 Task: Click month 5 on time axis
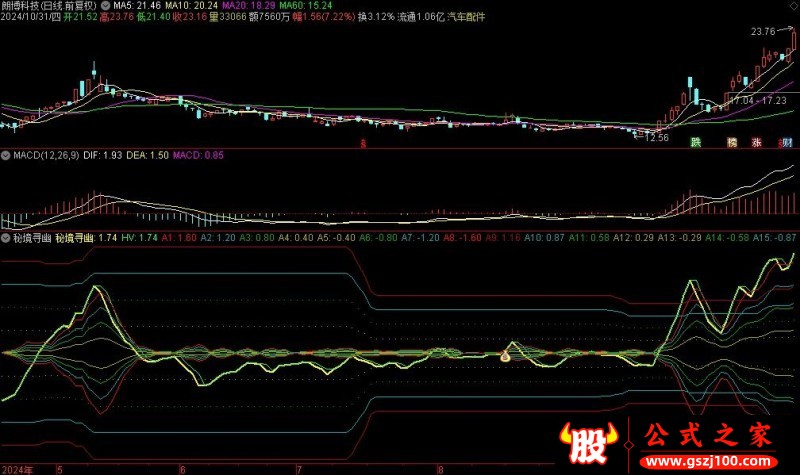60,469
